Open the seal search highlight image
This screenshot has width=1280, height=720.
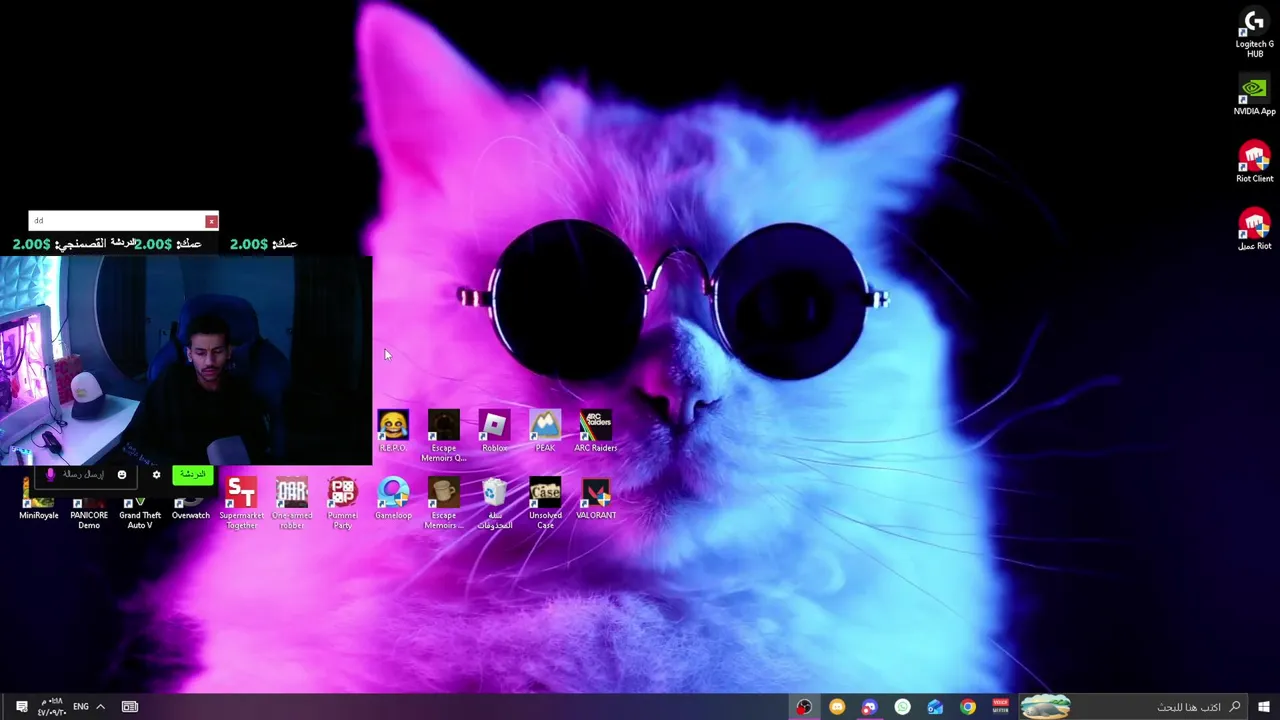click(1046, 707)
